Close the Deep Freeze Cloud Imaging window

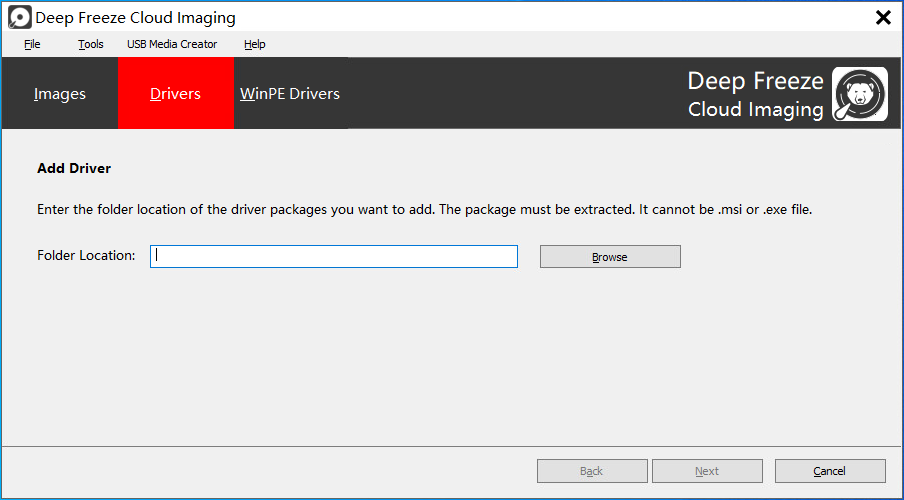coord(883,17)
